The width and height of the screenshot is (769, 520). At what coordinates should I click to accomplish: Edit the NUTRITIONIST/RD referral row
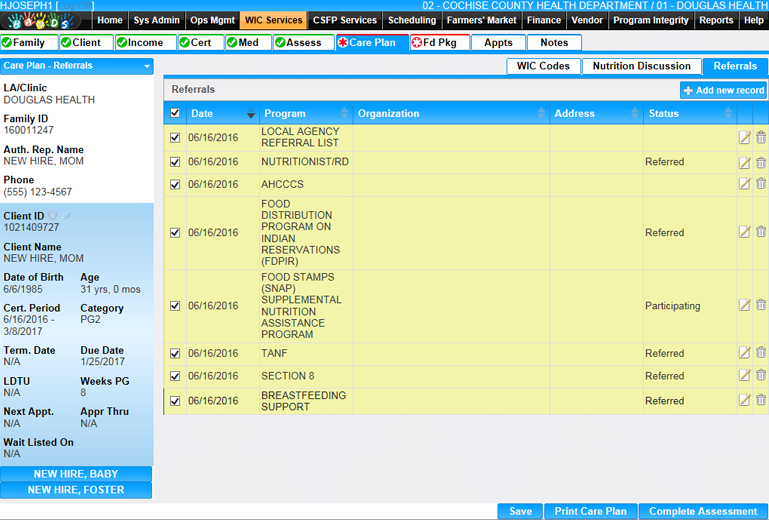click(x=744, y=162)
